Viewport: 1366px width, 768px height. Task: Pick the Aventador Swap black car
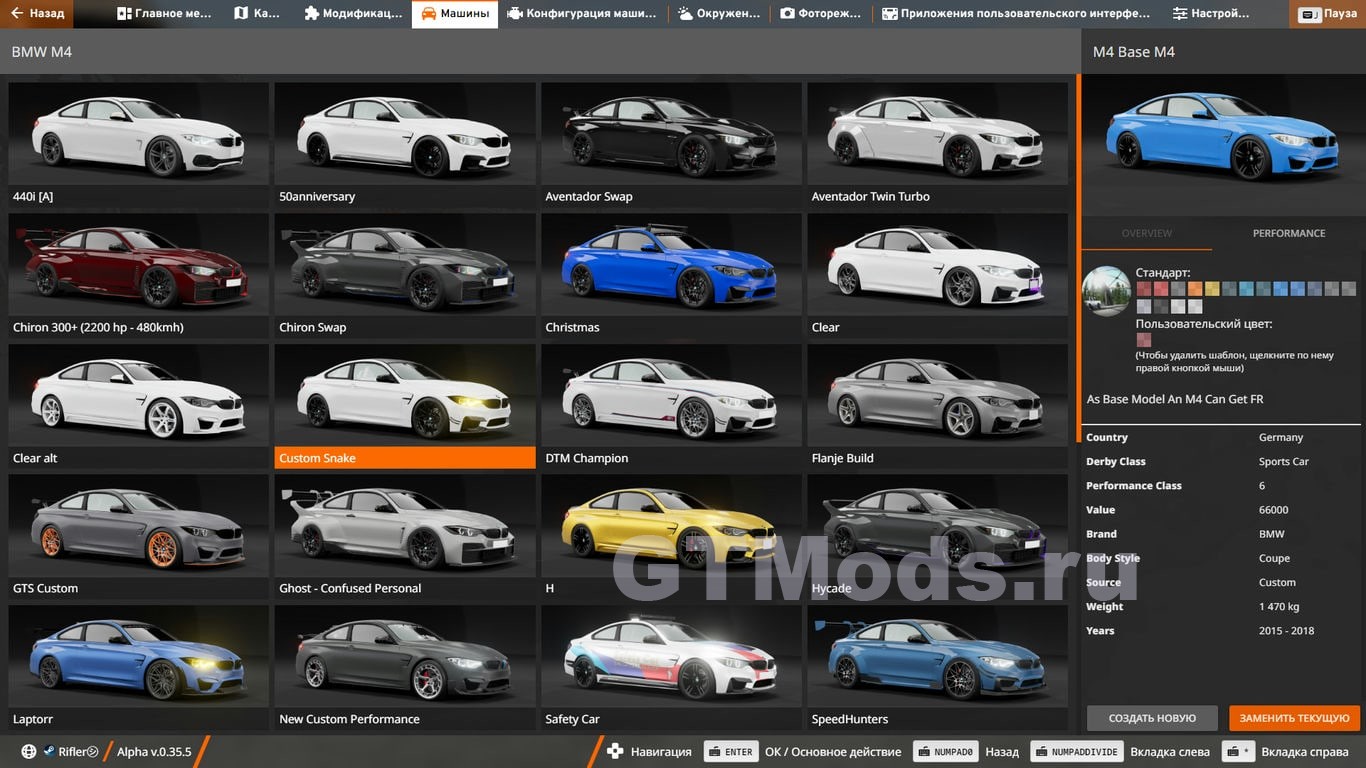click(x=671, y=144)
